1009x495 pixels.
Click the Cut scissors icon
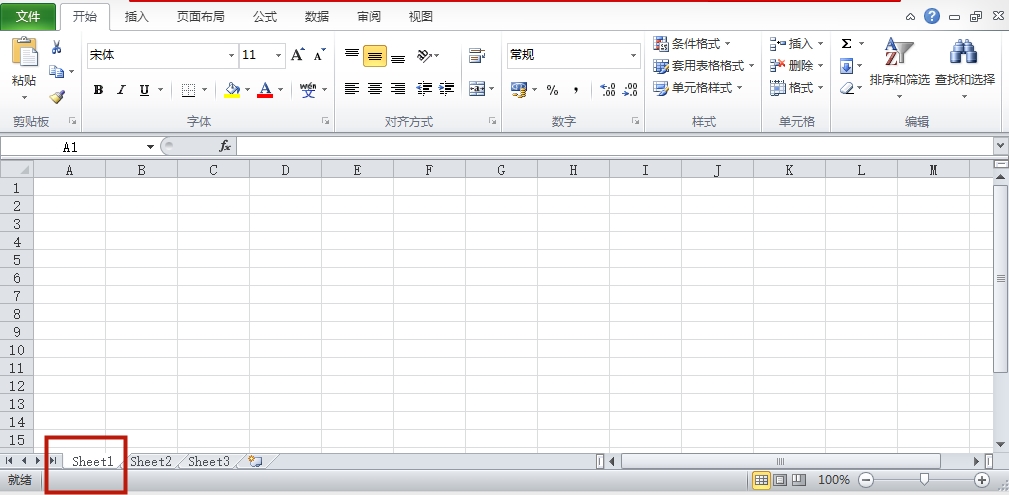click(x=57, y=47)
